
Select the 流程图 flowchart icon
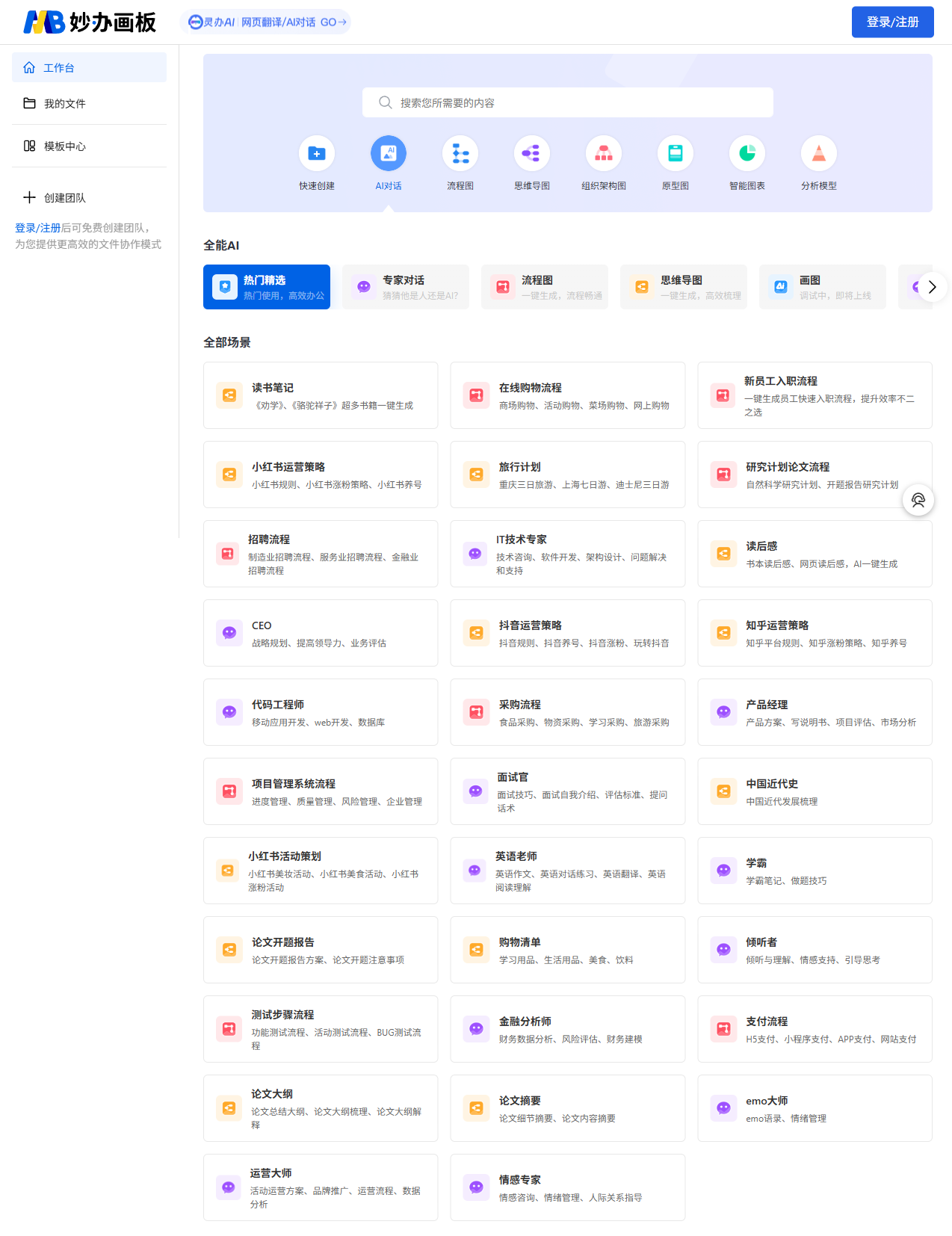click(x=460, y=154)
